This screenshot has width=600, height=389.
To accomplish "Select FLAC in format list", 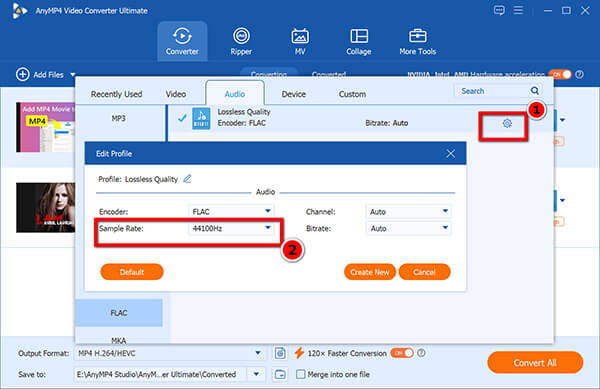I will tap(119, 313).
